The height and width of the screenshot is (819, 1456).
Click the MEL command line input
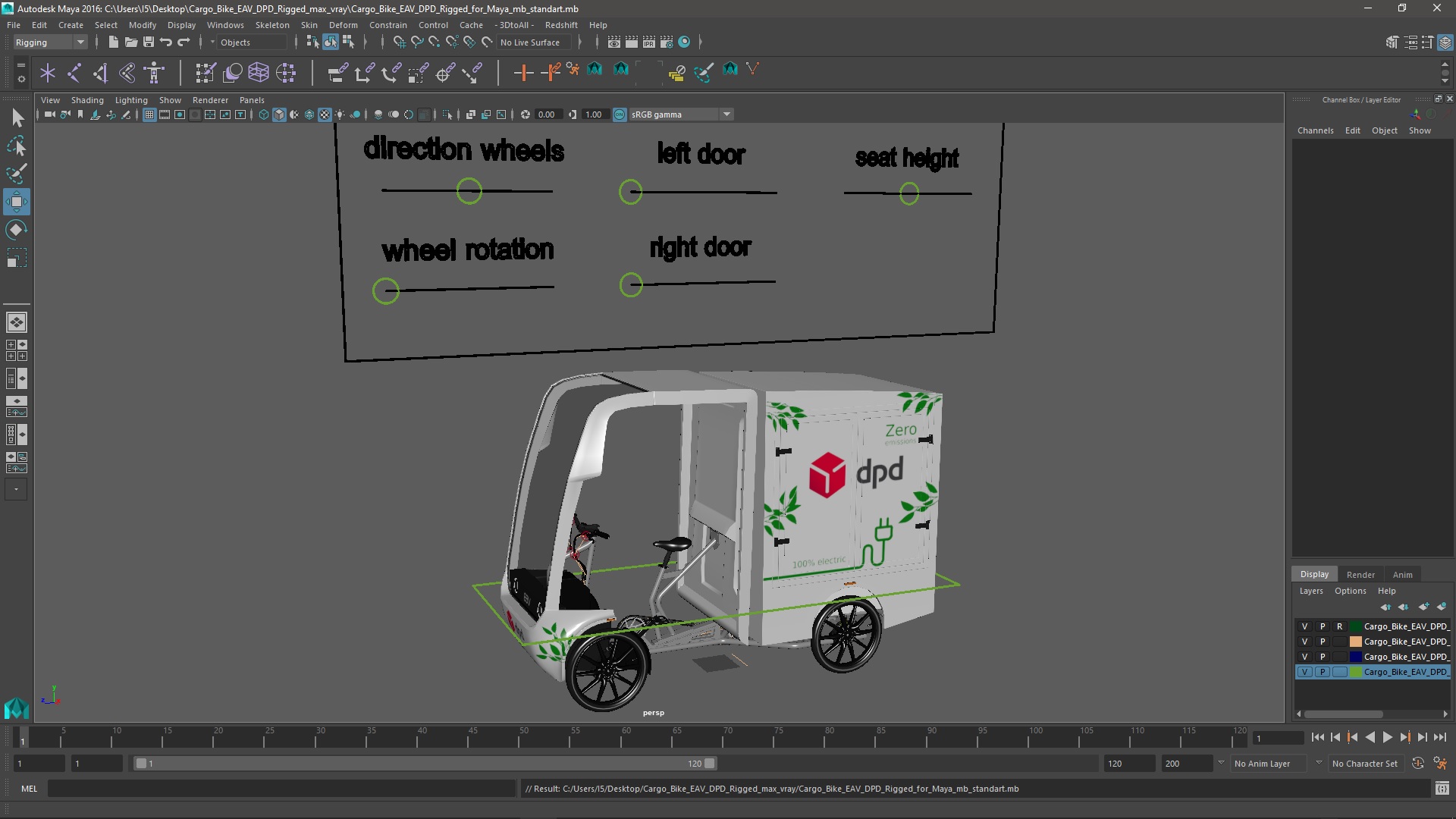pos(281,789)
